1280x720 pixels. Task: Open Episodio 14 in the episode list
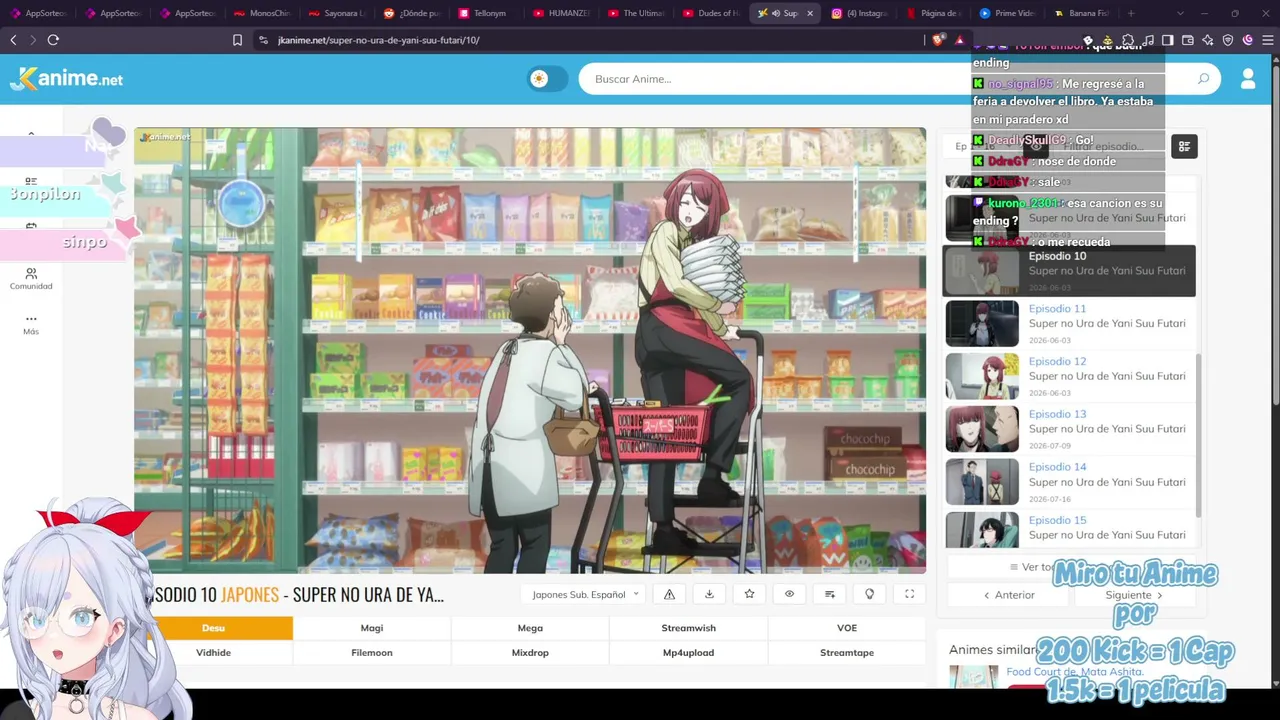pyautogui.click(x=1069, y=482)
